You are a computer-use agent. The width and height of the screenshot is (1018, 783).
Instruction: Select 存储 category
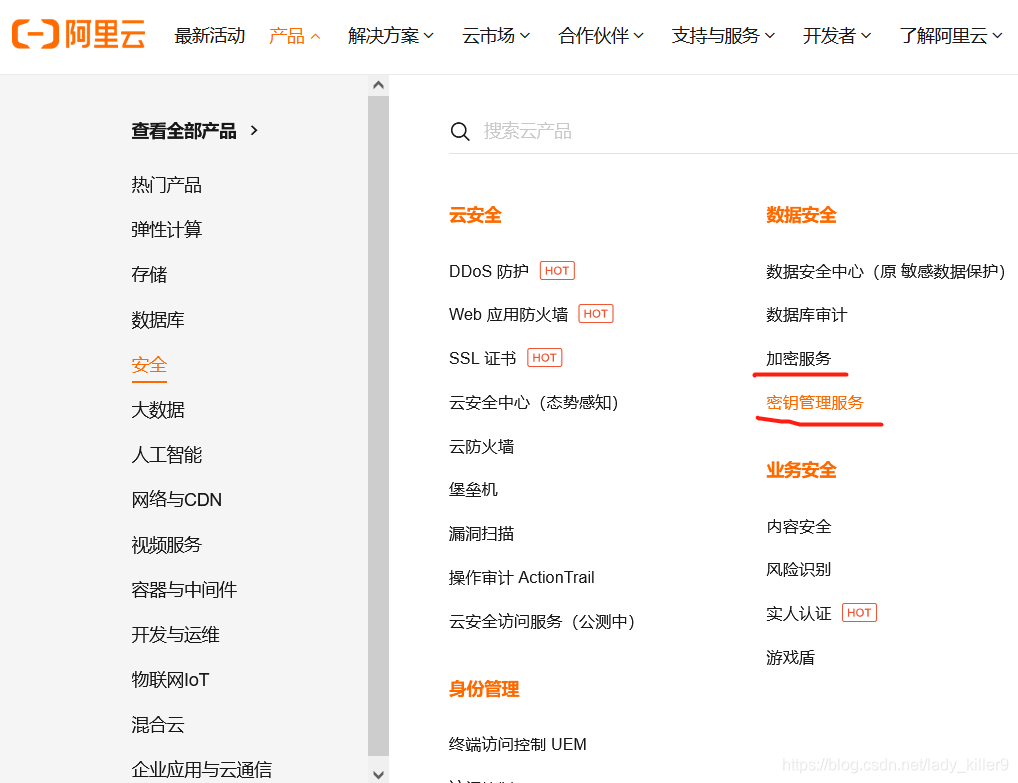tap(149, 275)
